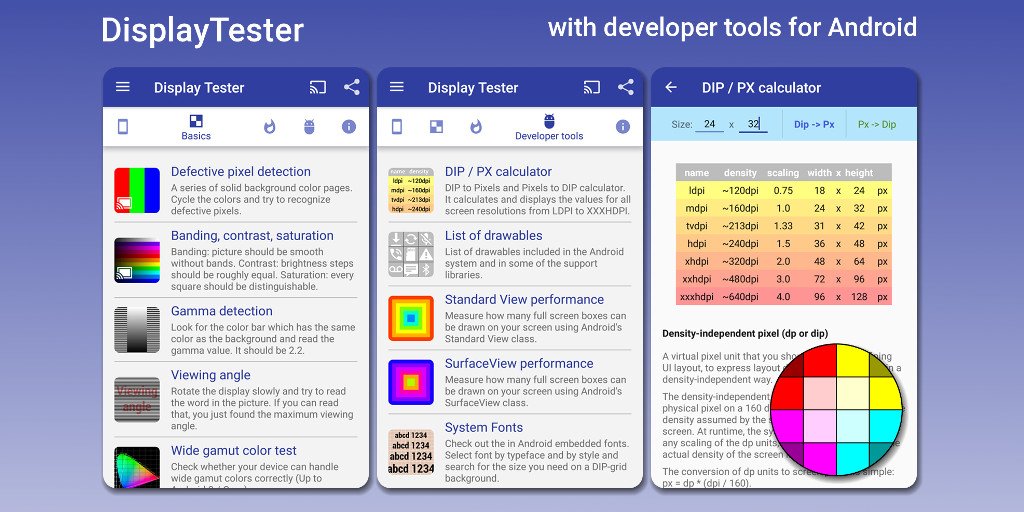Open Wide gamut color test title
1024x512 pixels.
[x=234, y=451]
